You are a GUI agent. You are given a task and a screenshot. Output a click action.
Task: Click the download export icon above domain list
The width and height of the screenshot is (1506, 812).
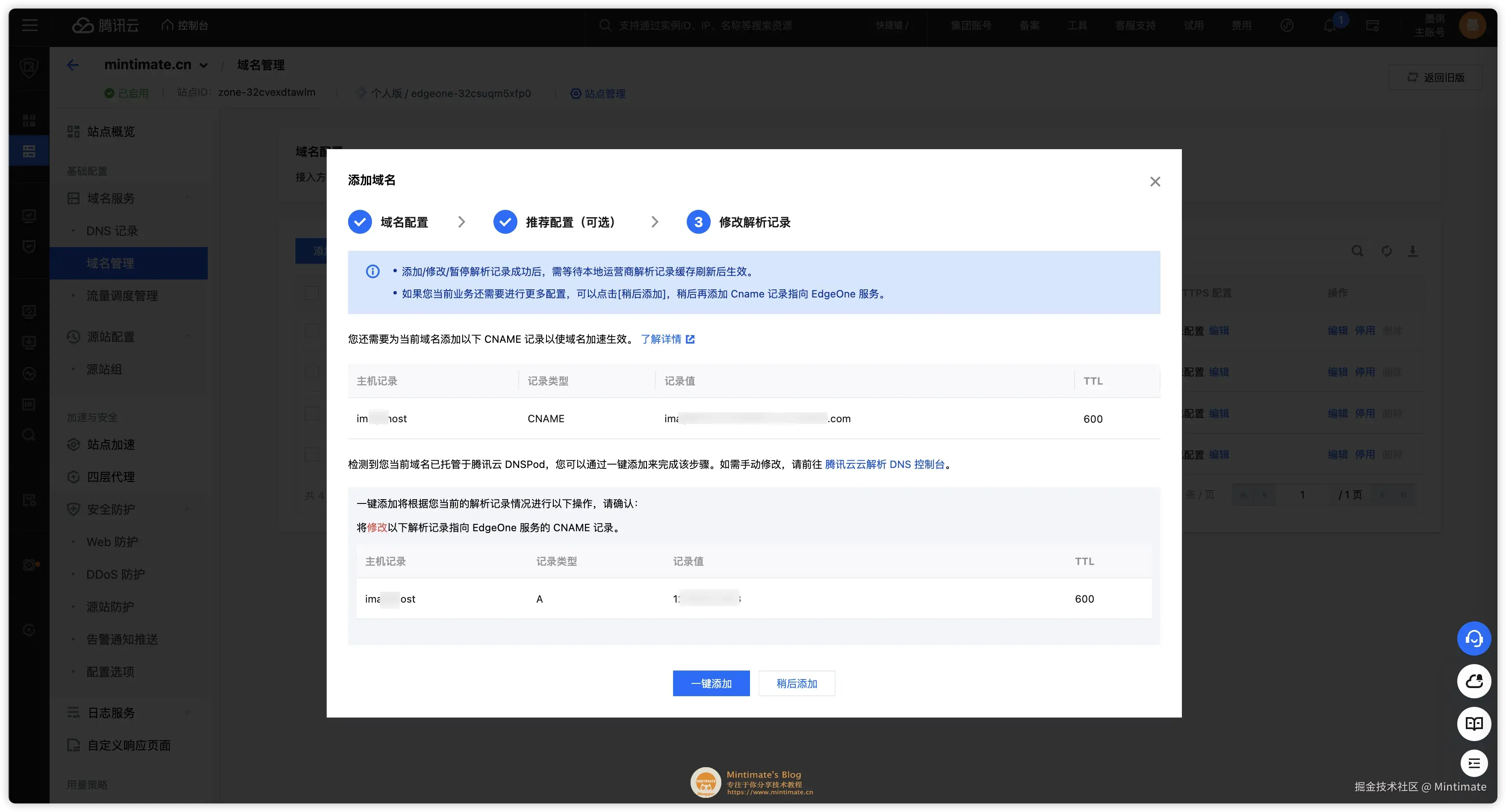[1414, 250]
